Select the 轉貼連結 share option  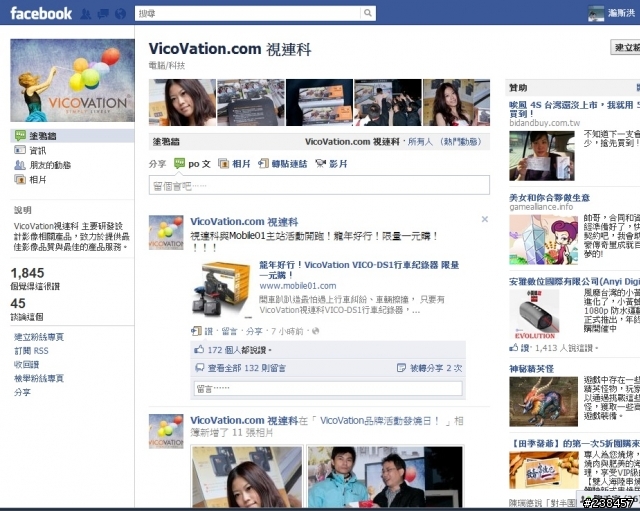[x=282, y=164]
